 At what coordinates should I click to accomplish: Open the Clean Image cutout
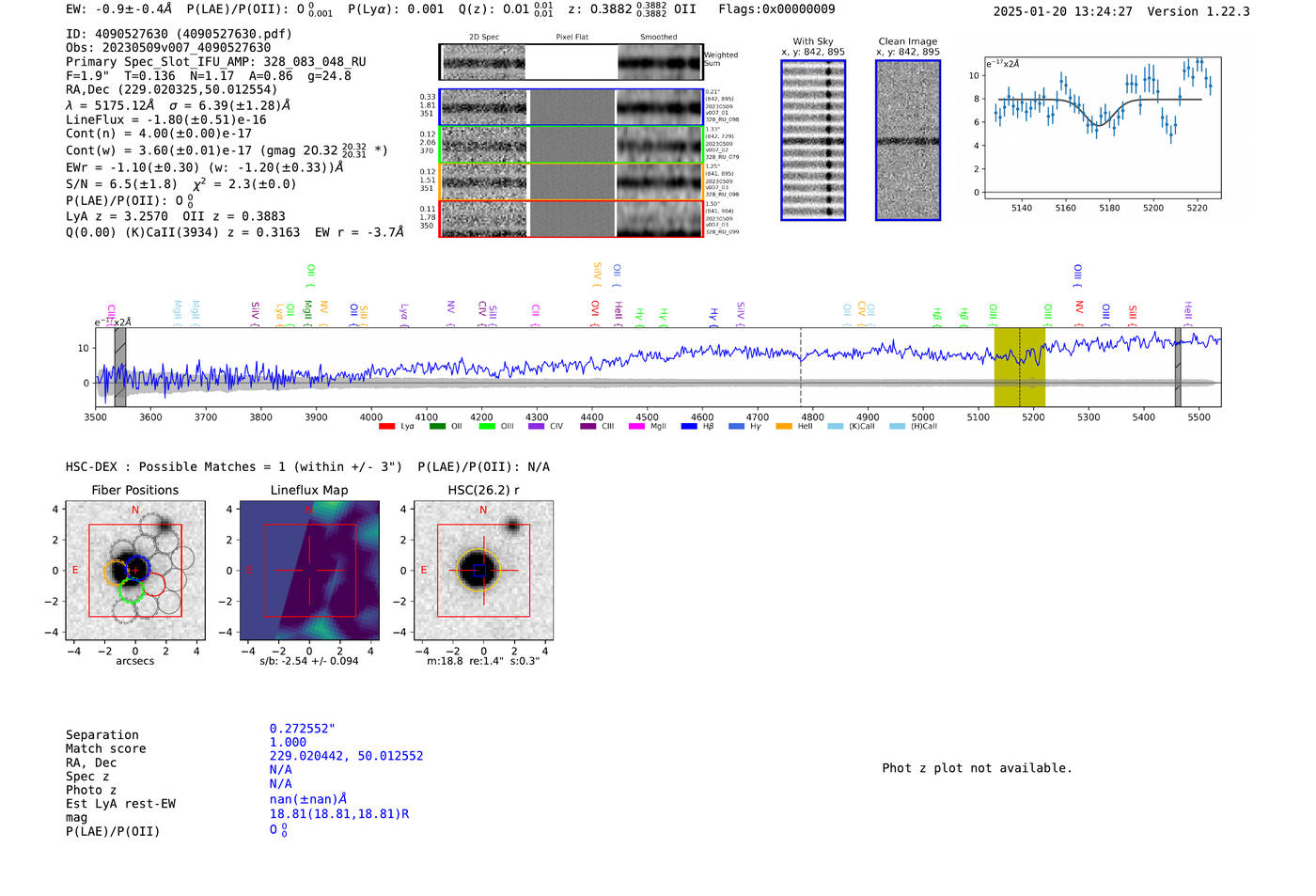point(908,140)
